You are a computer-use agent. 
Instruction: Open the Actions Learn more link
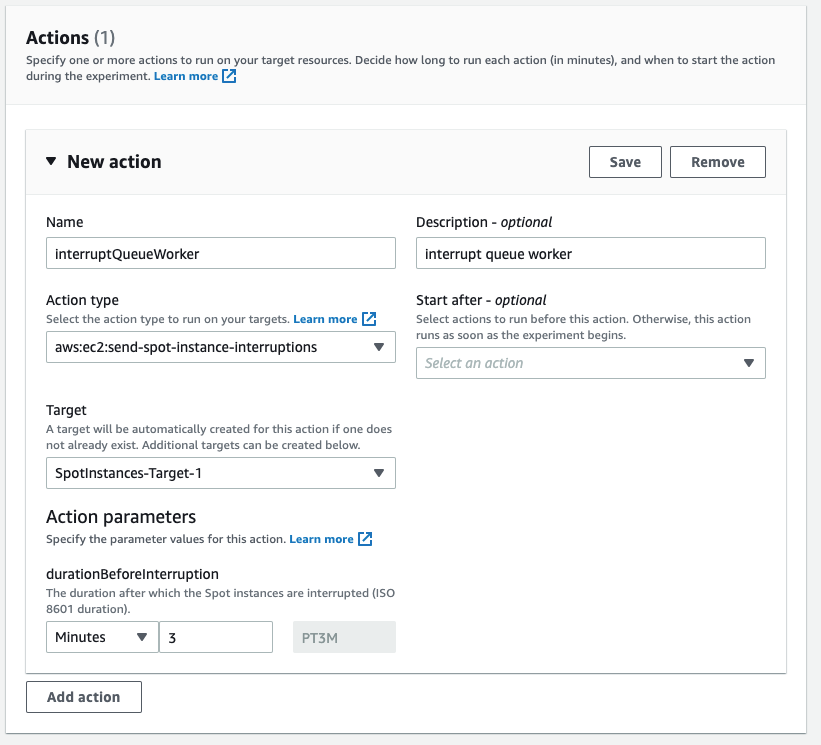click(x=185, y=75)
